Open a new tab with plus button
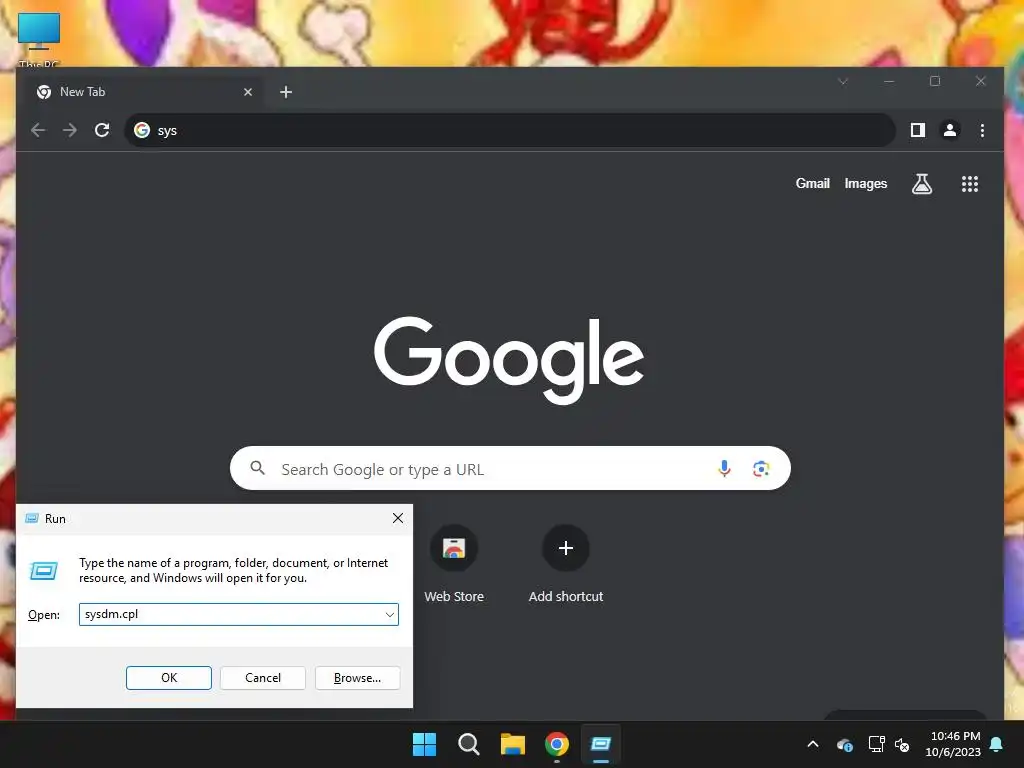This screenshot has width=1024, height=768. [x=286, y=92]
